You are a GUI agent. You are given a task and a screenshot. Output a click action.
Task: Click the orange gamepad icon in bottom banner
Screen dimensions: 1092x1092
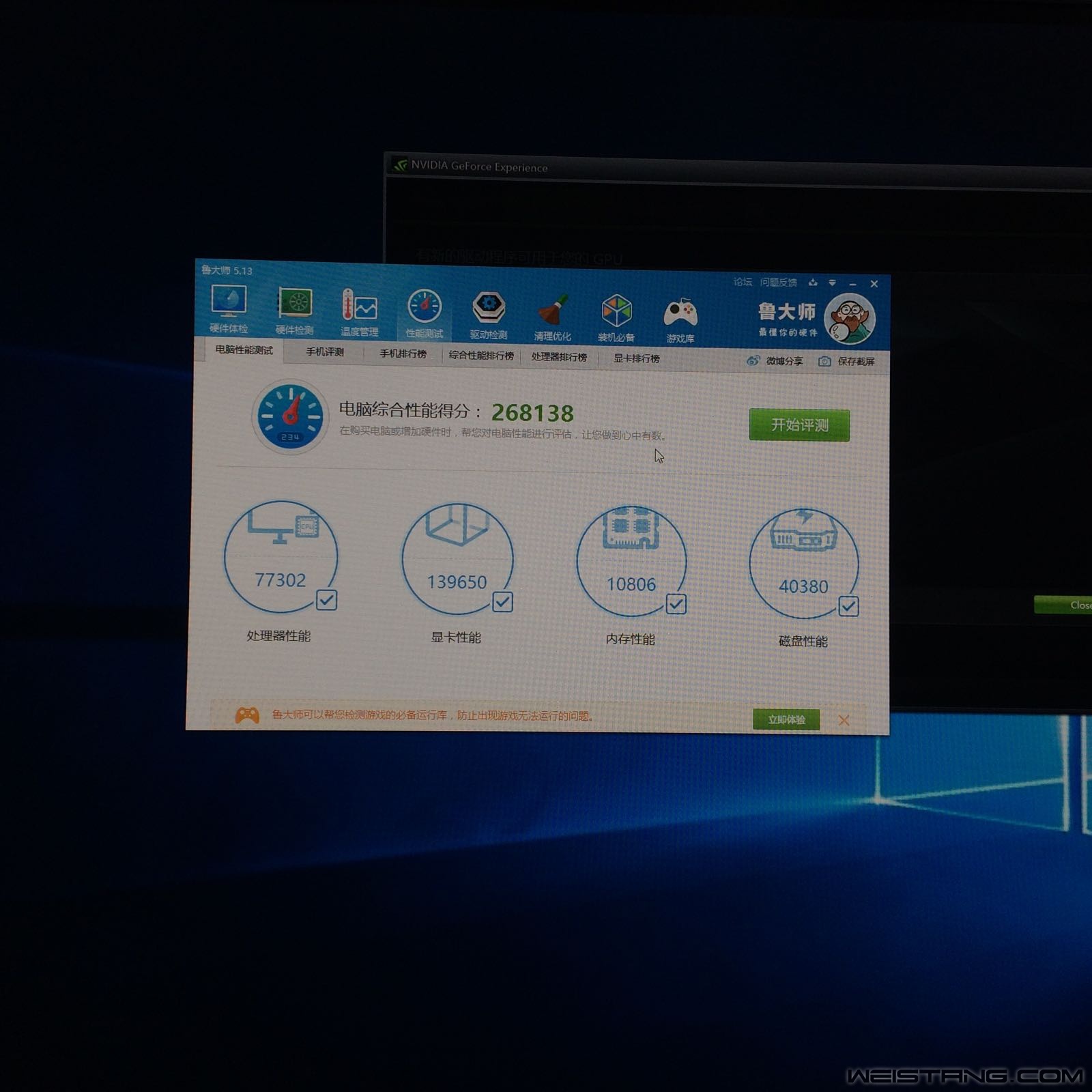(247, 715)
